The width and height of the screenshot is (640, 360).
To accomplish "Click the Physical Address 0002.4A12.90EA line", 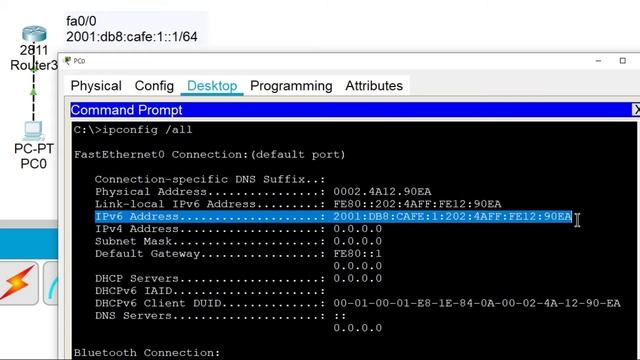I will click(x=263, y=191).
